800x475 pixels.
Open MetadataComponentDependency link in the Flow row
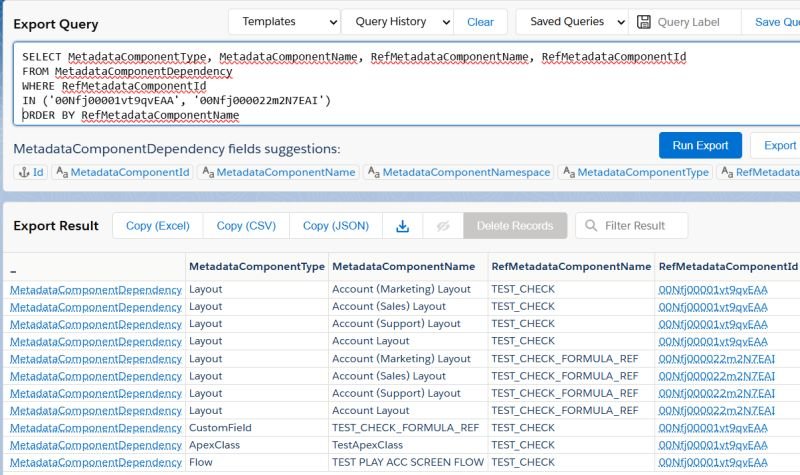pyautogui.click(x=96, y=463)
